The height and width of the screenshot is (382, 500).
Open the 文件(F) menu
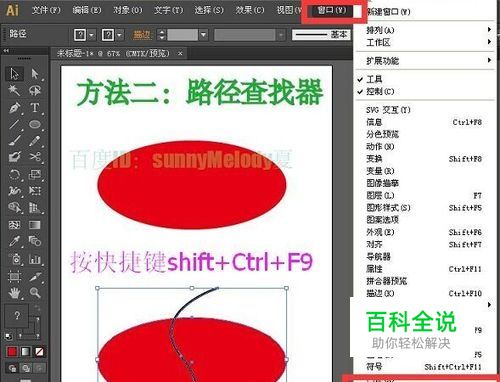(x=46, y=10)
